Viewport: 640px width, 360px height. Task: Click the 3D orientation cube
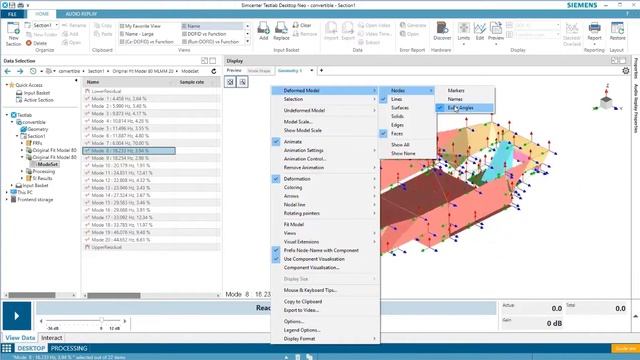(606, 101)
